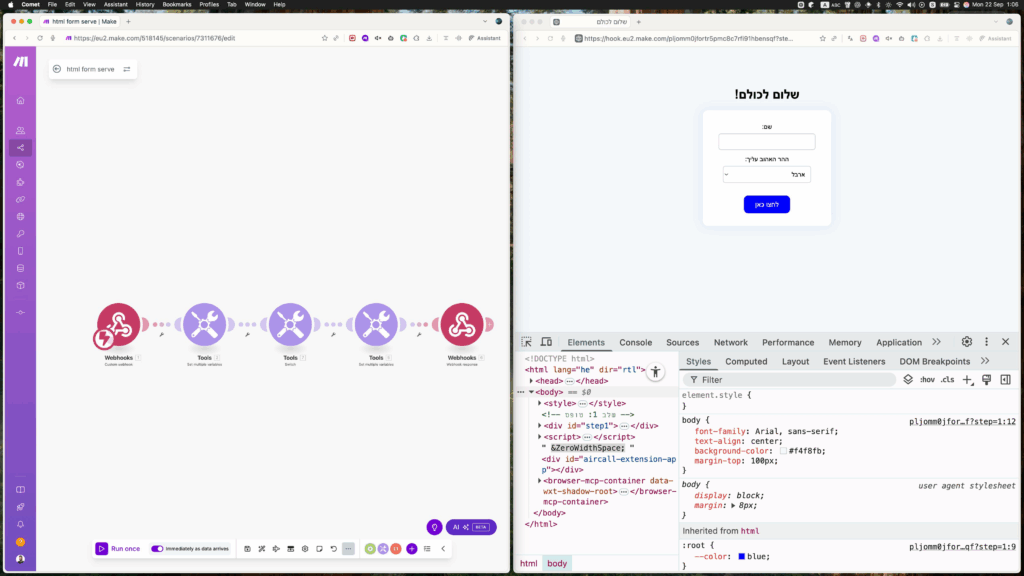This screenshot has height=576, width=1024.
Task: Toggle the device toolbar in DevTools
Action: pos(546,342)
